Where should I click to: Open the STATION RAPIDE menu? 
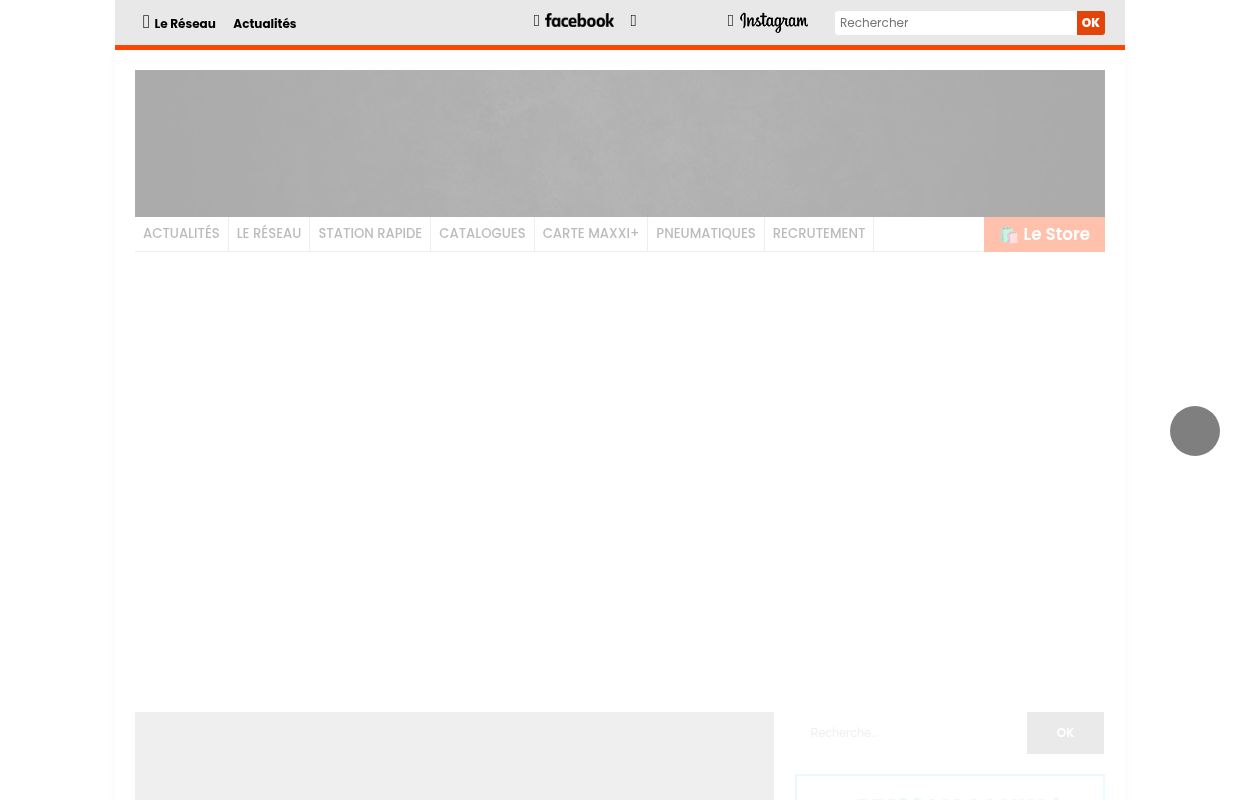pos(370,234)
